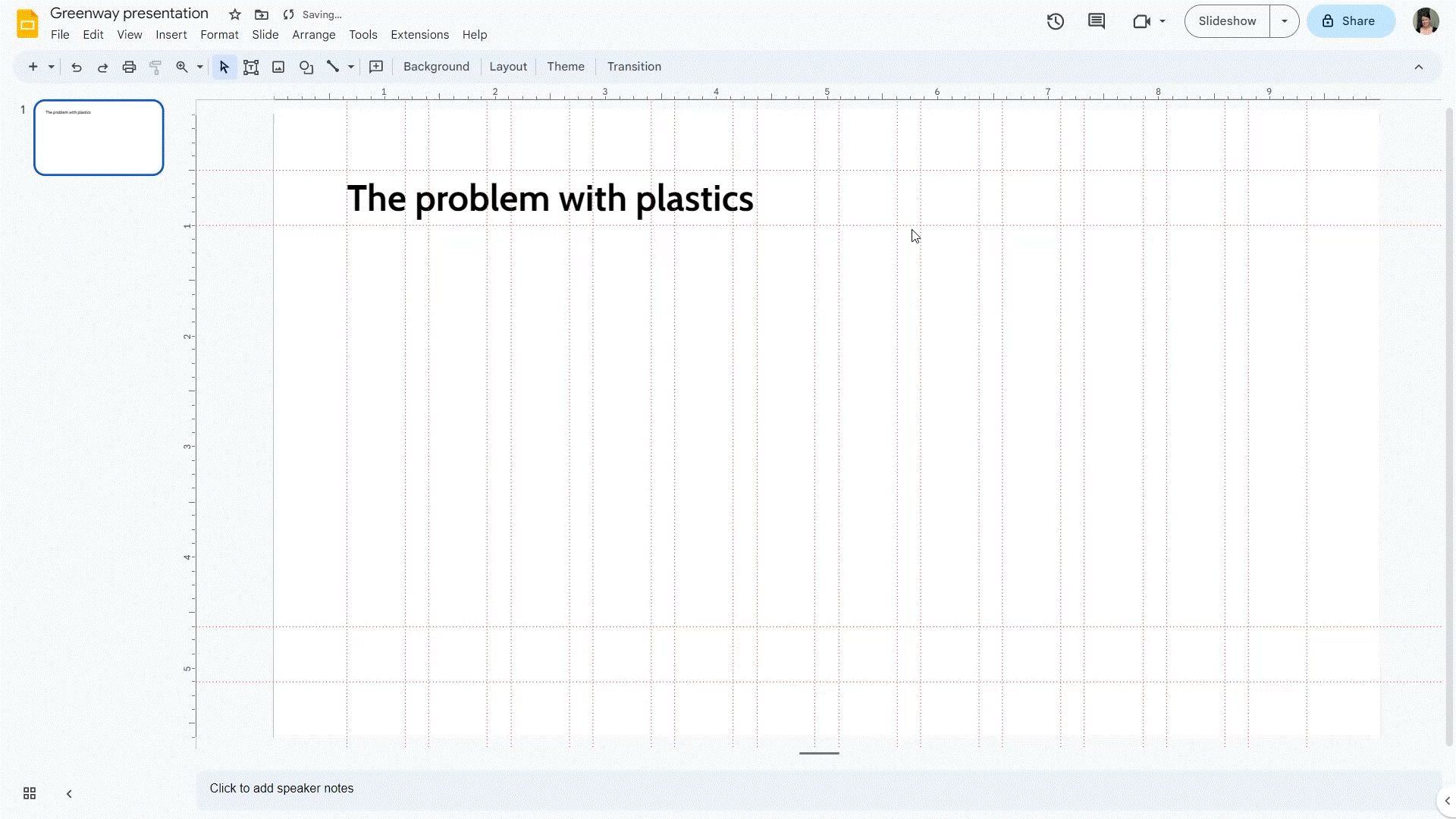Click the shape insertion icon

click(x=307, y=66)
